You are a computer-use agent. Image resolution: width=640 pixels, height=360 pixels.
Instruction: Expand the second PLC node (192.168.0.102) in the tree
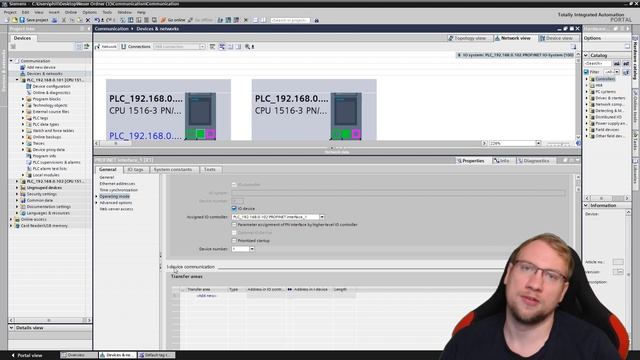tap(17, 181)
